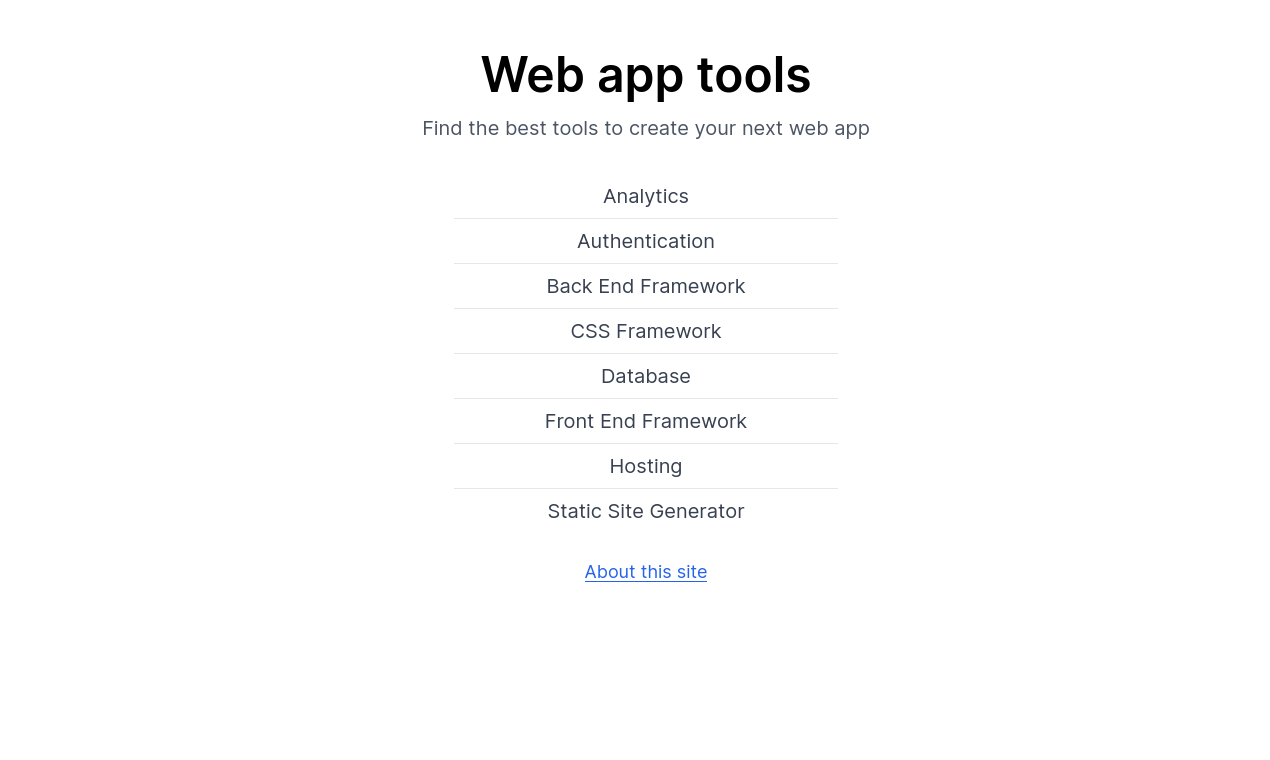Pick Database from the tools list
The width and height of the screenshot is (1270, 760).
(645, 376)
